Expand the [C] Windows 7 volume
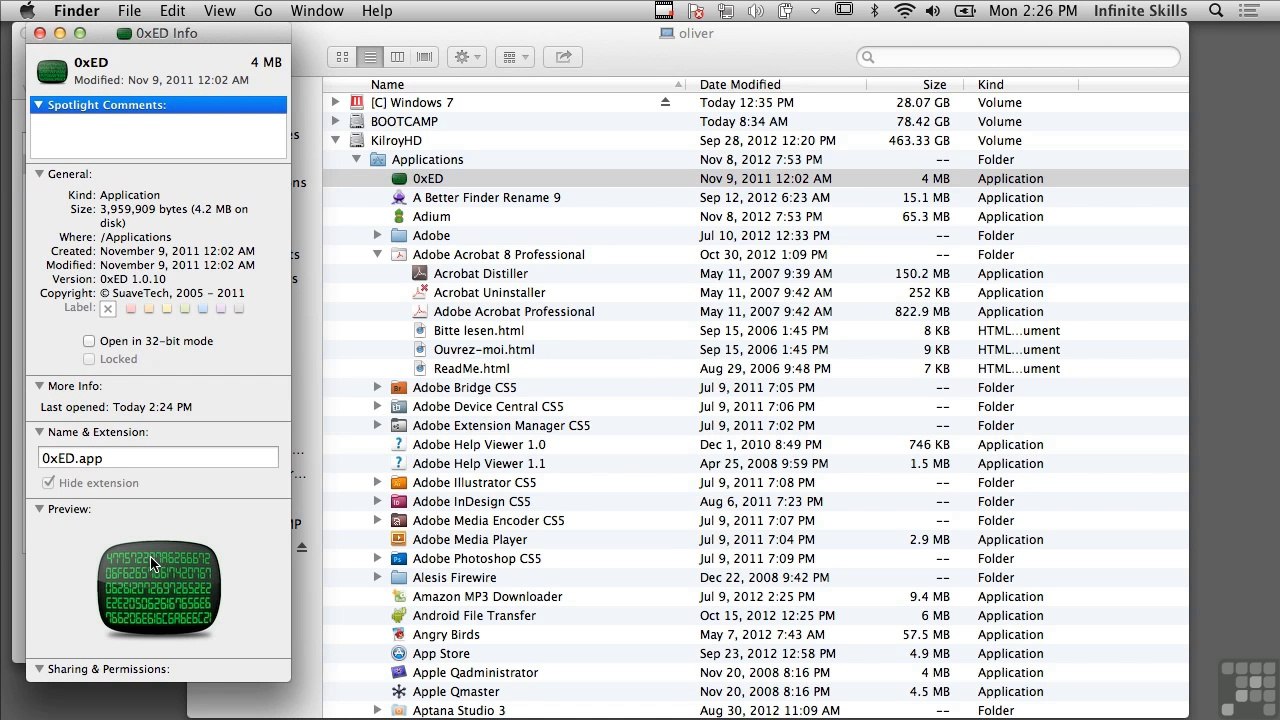 tap(336, 102)
